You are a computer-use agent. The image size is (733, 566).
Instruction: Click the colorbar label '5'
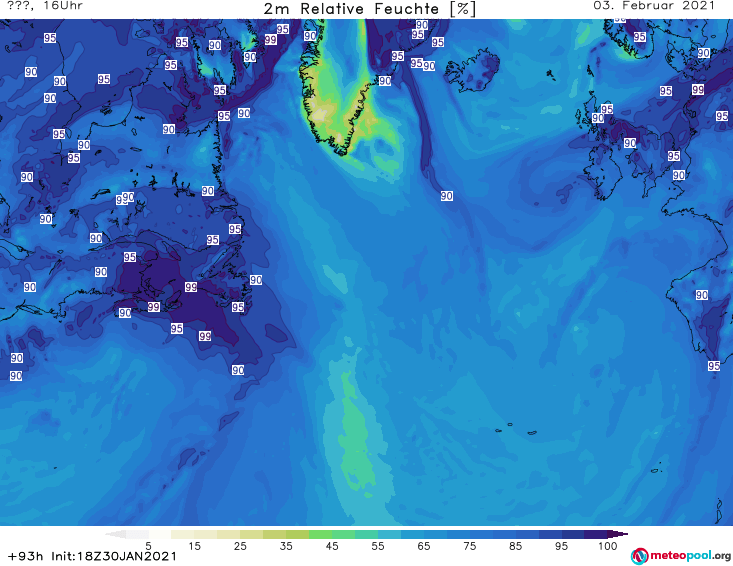point(148,545)
